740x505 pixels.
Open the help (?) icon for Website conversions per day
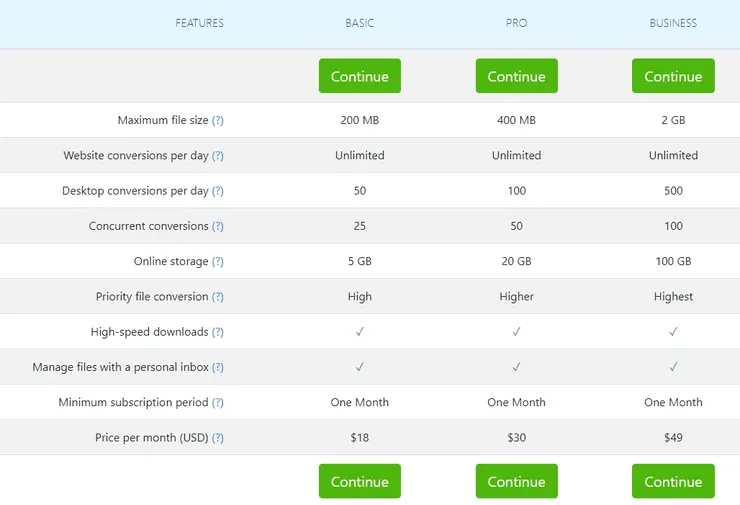218,156
